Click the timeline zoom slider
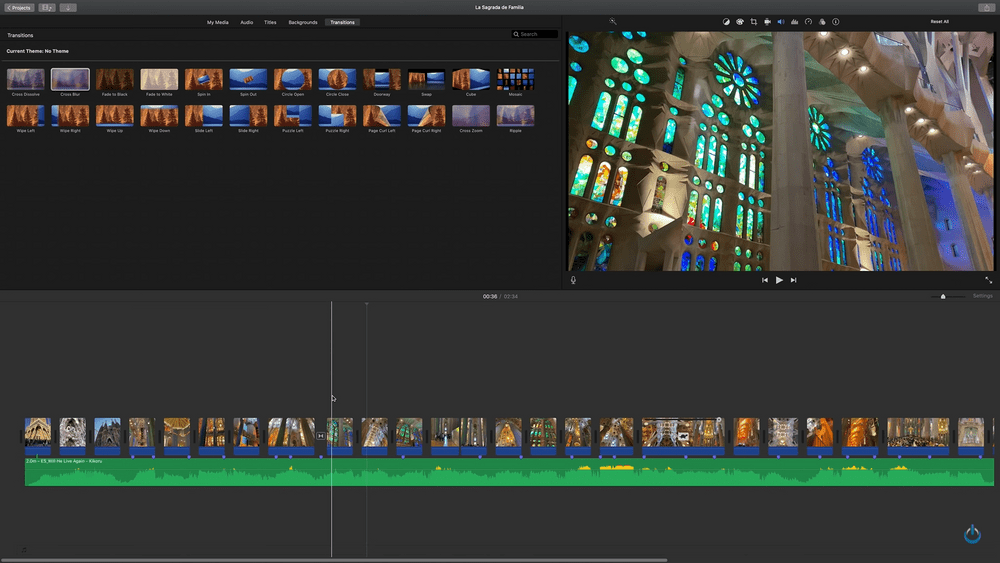The width and height of the screenshot is (1000, 563). tap(943, 296)
